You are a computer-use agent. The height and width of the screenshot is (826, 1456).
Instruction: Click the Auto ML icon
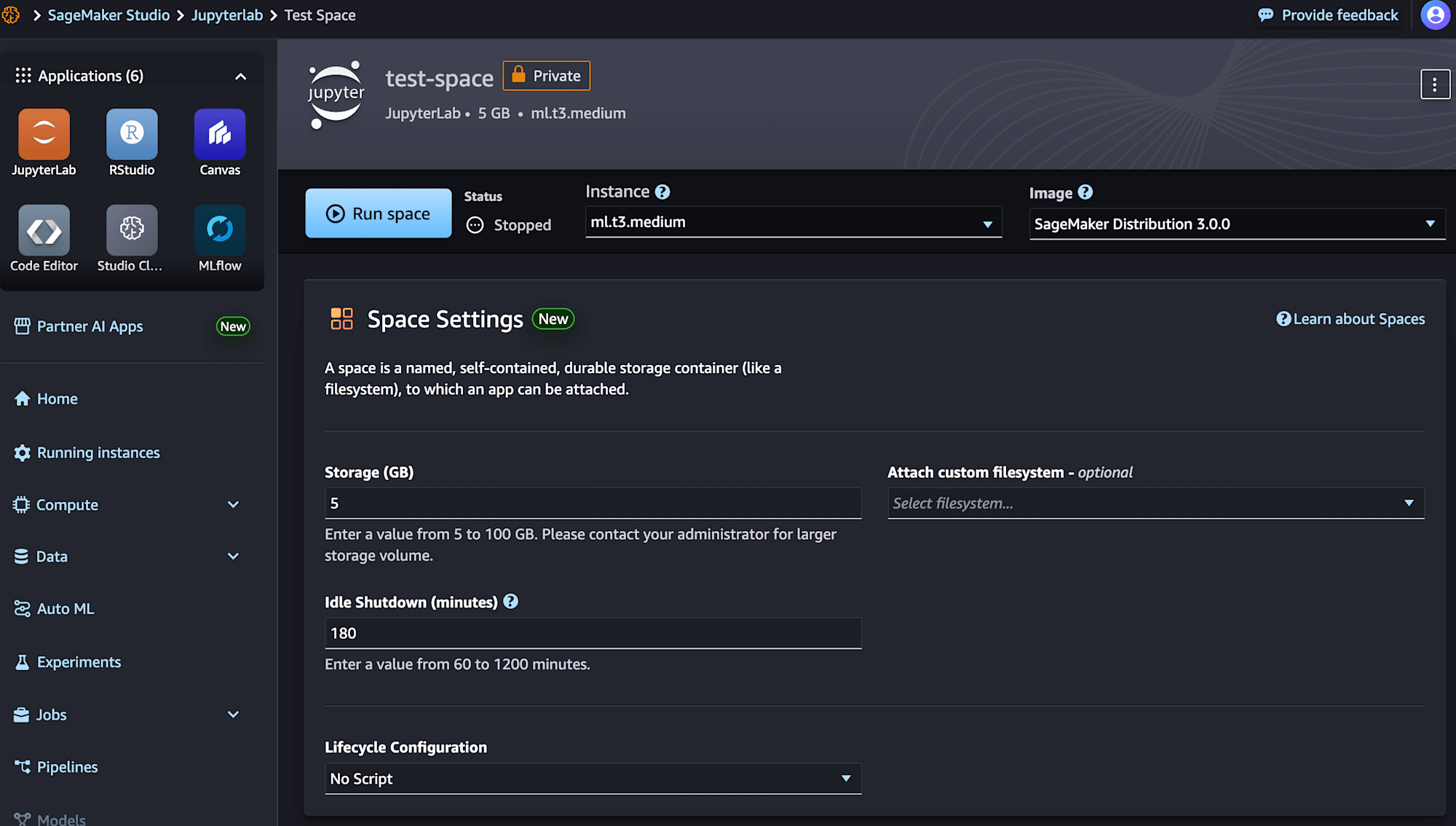click(22, 609)
